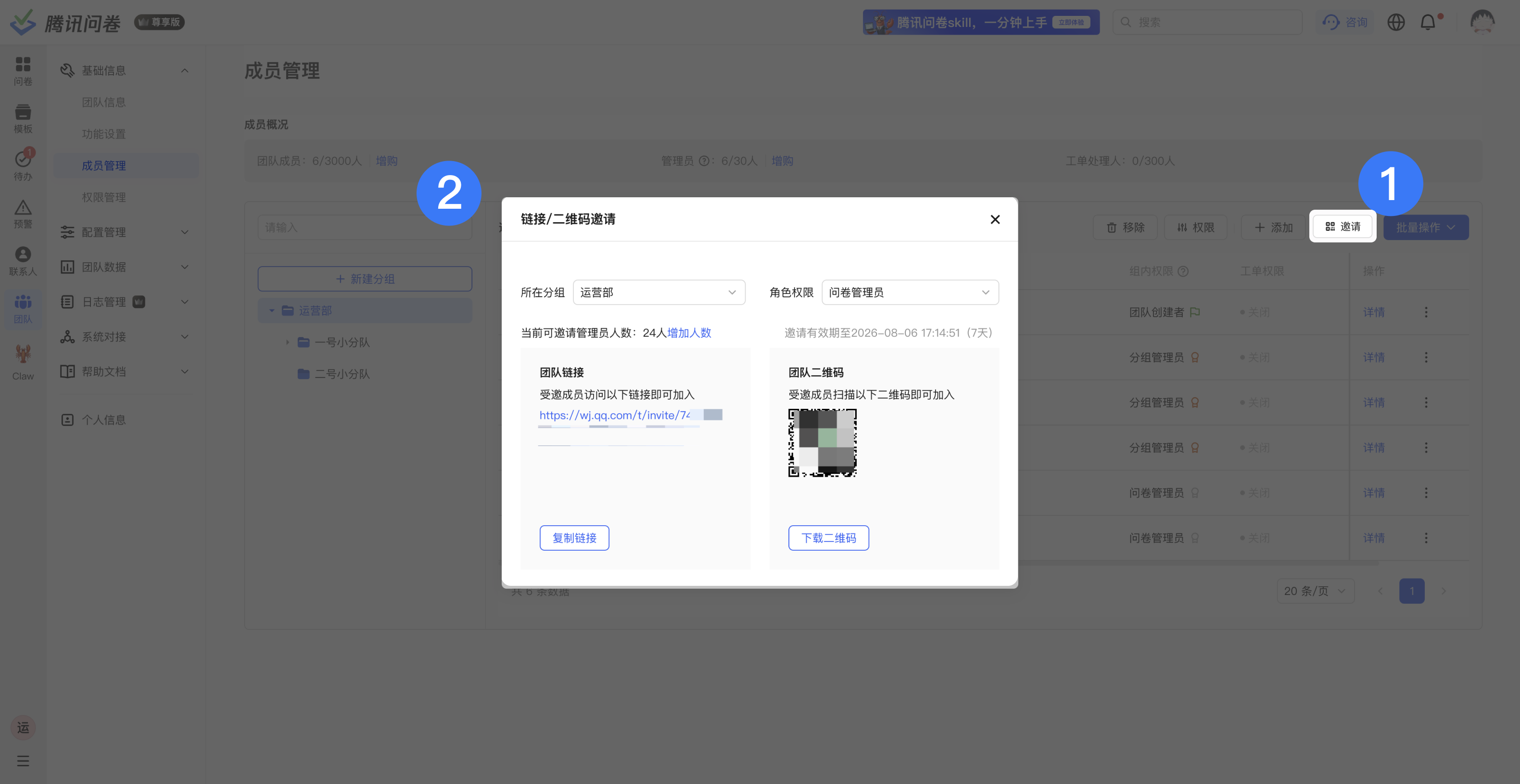Click the globe language icon
This screenshot has width=1520, height=784.
point(1396,23)
